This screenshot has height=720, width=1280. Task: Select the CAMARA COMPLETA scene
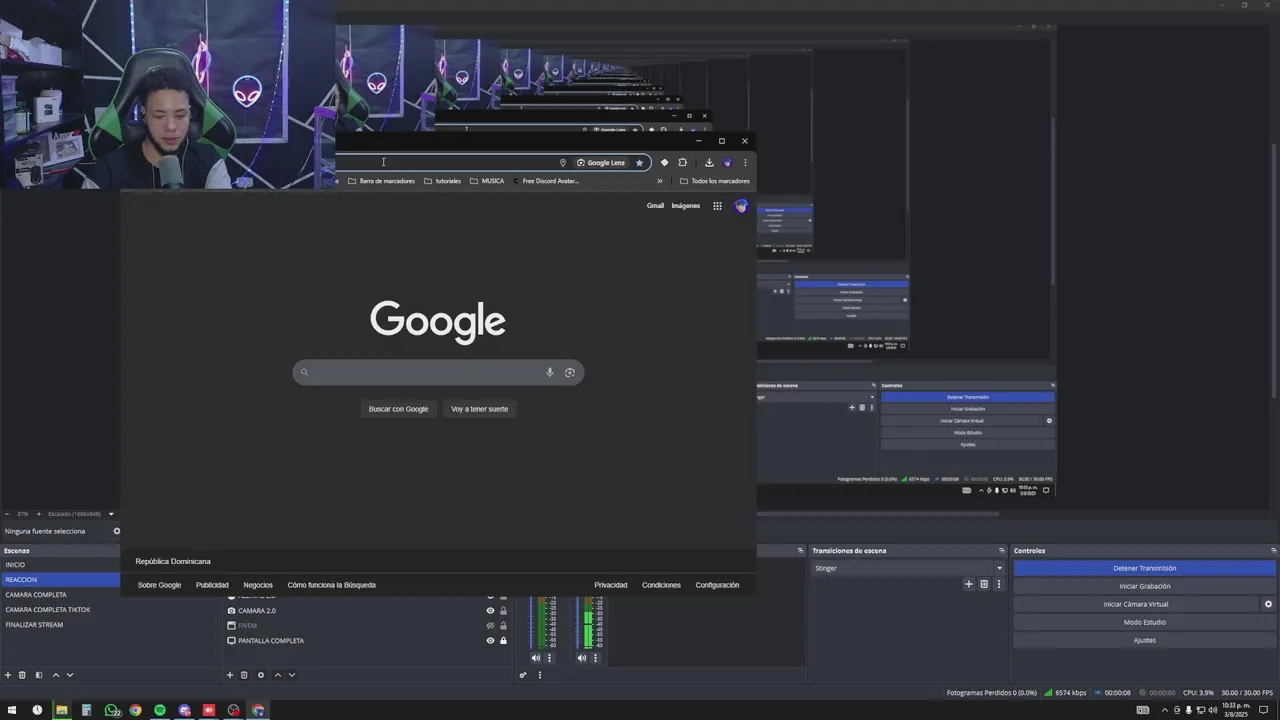60,595
